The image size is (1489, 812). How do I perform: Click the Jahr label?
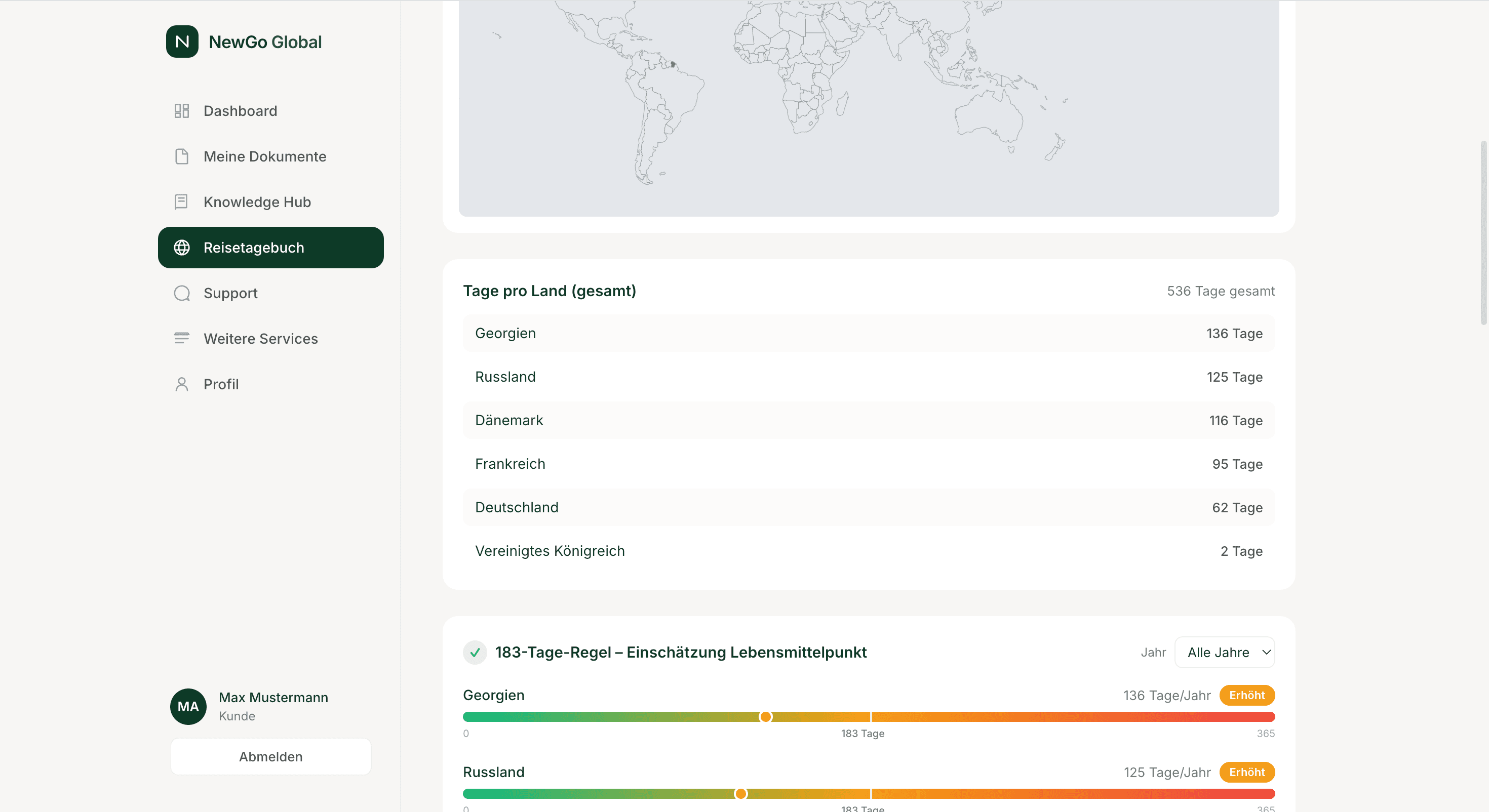[1153, 653]
